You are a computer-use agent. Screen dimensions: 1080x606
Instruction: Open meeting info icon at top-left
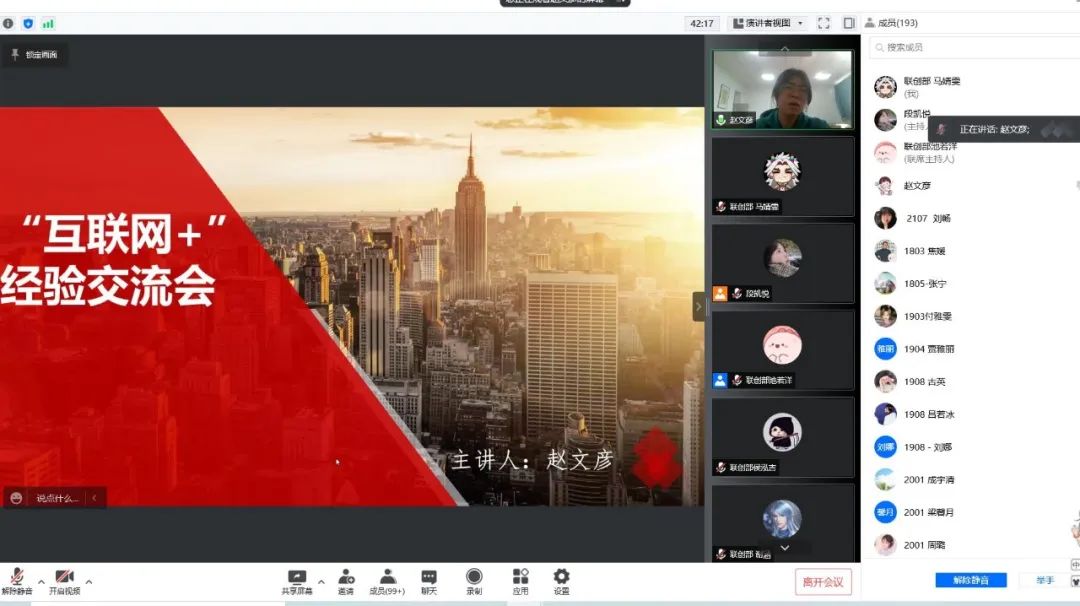point(8,23)
